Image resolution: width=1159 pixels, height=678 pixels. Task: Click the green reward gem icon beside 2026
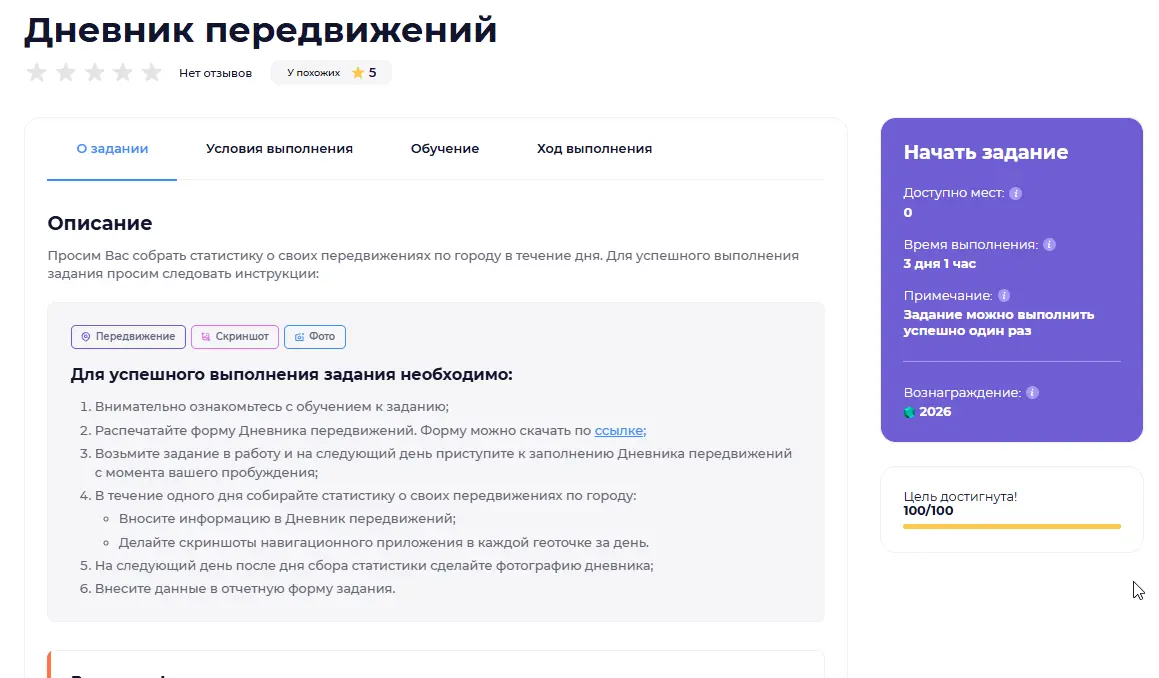point(909,412)
